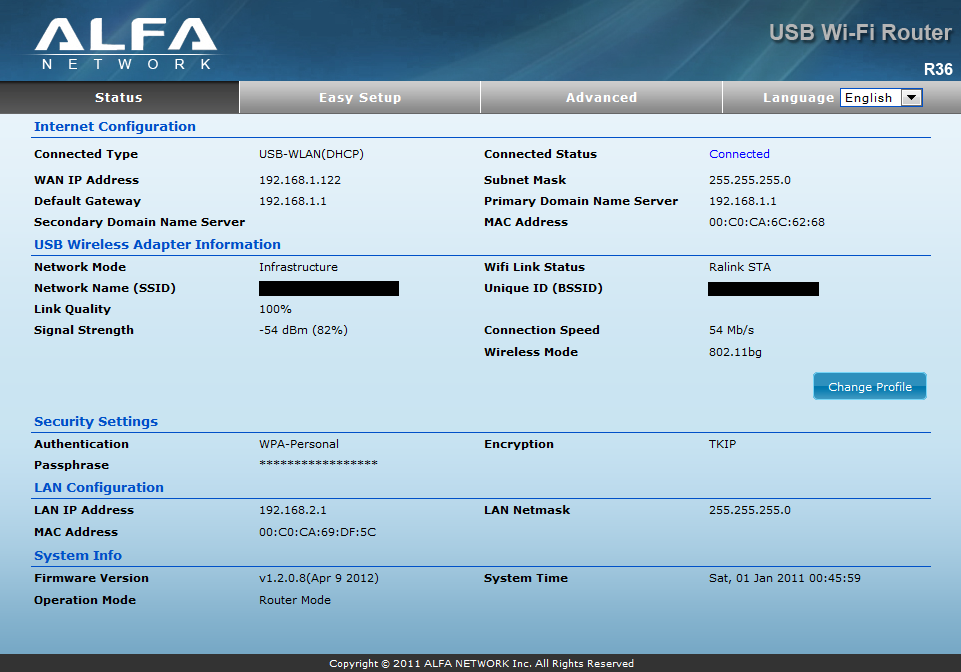The width and height of the screenshot is (961, 672).
Task: Click the Primary Domain Name Server value
Action: point(743,201)
